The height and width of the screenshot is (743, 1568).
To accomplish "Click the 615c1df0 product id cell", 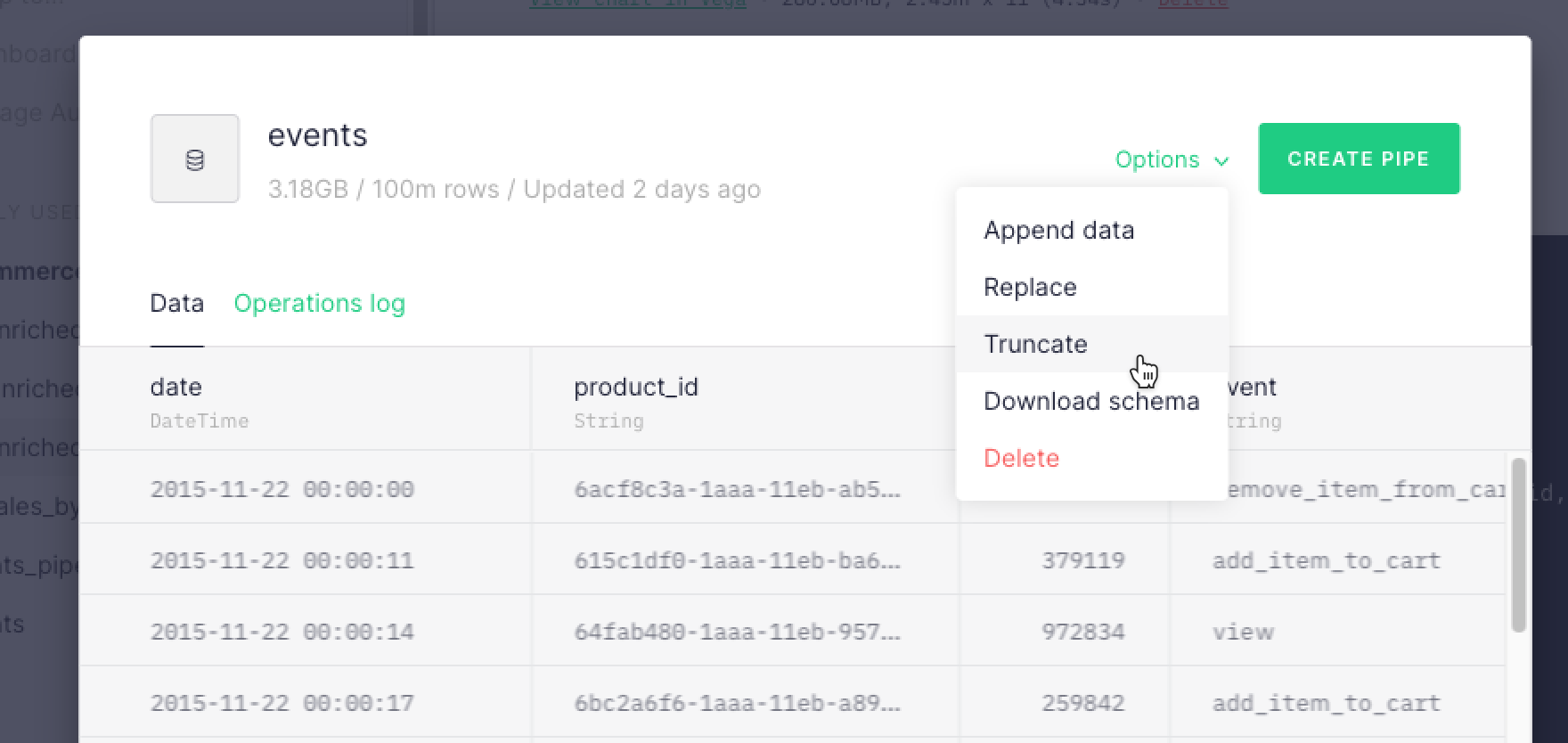I will [737, 560].
